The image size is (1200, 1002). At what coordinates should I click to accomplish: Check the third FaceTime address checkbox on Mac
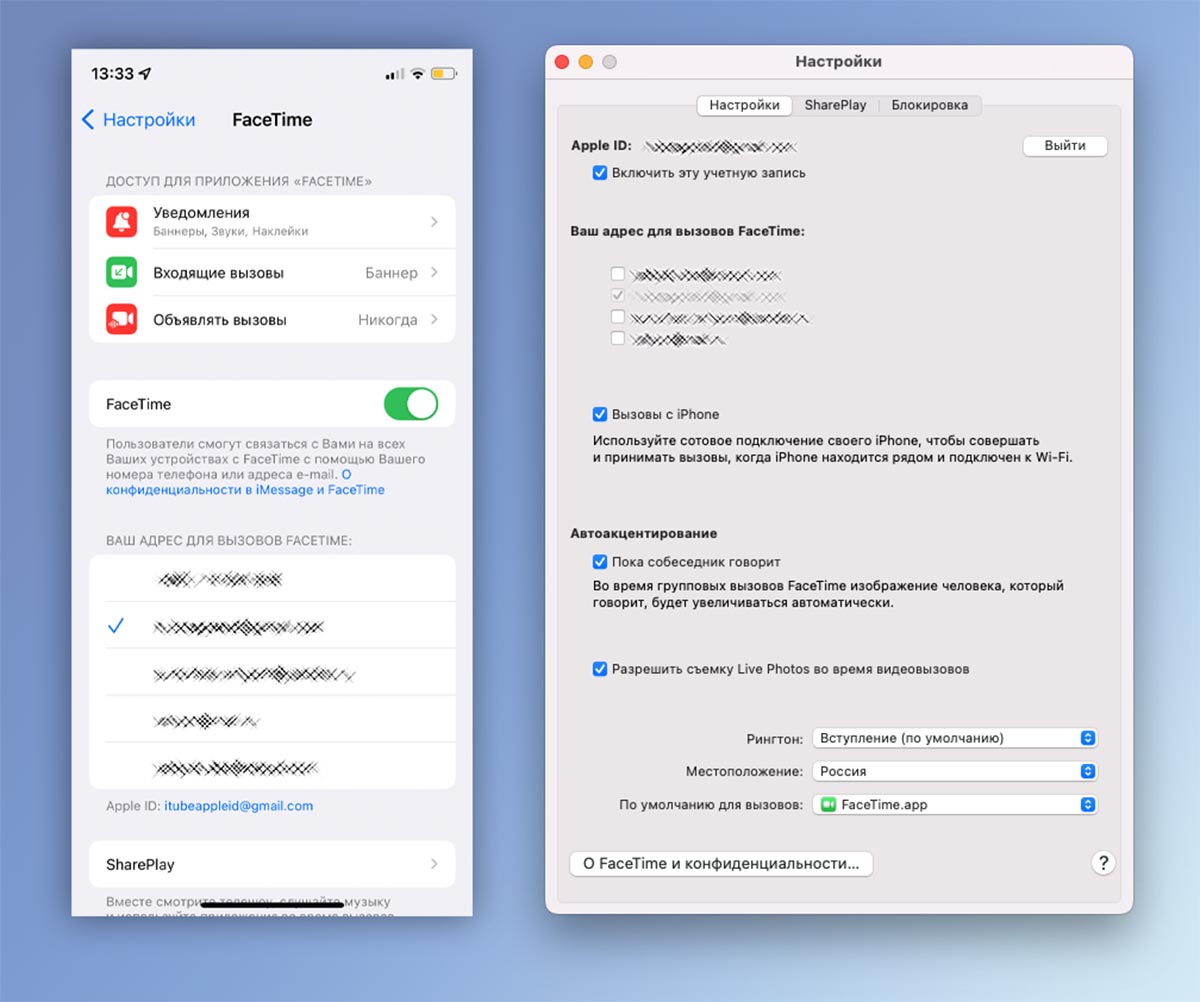coord(618,317)
